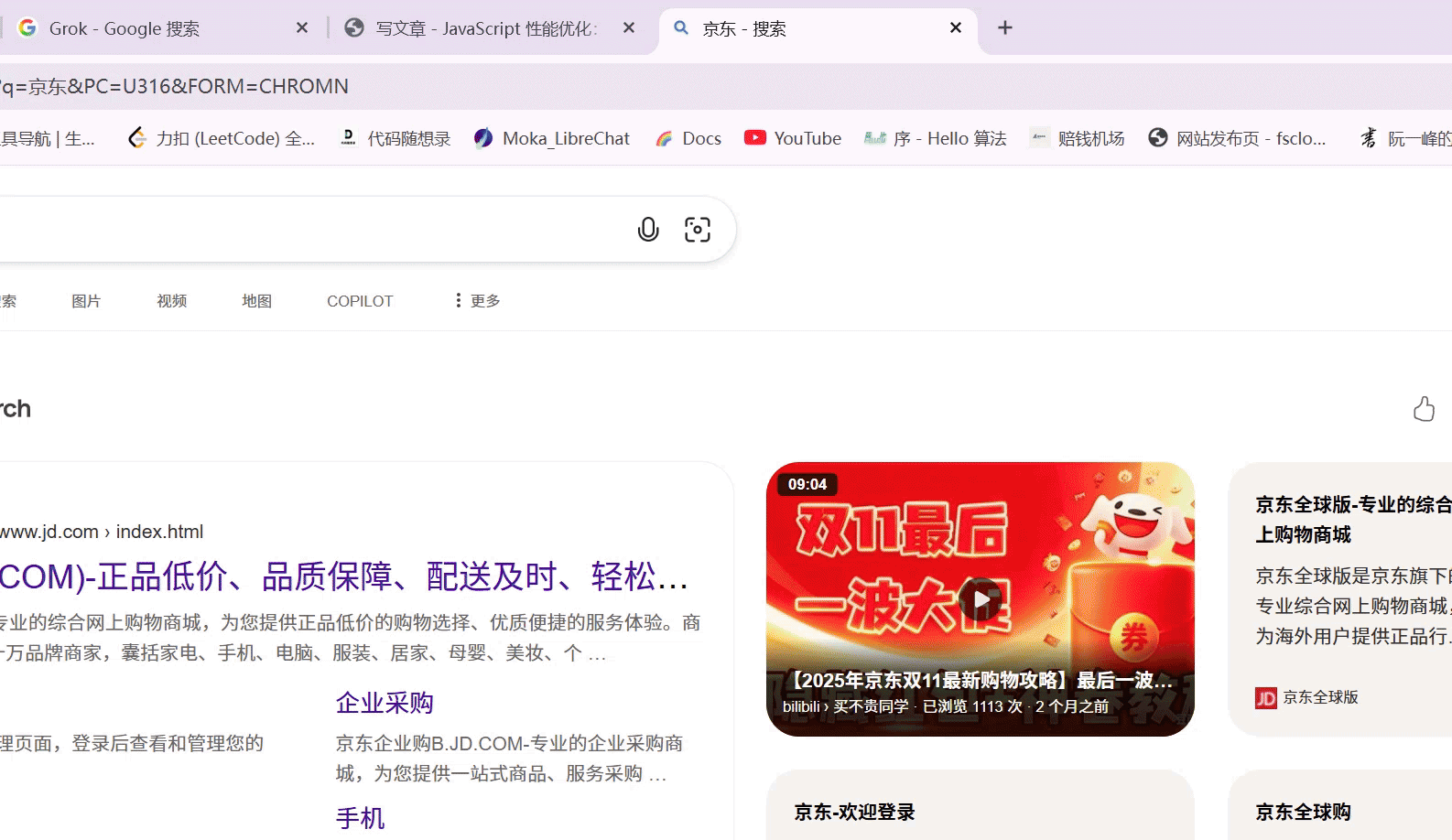Open 代码随想录 bookmark
The height and width of the screenshot is (840, 1452).
coord(396,138)
